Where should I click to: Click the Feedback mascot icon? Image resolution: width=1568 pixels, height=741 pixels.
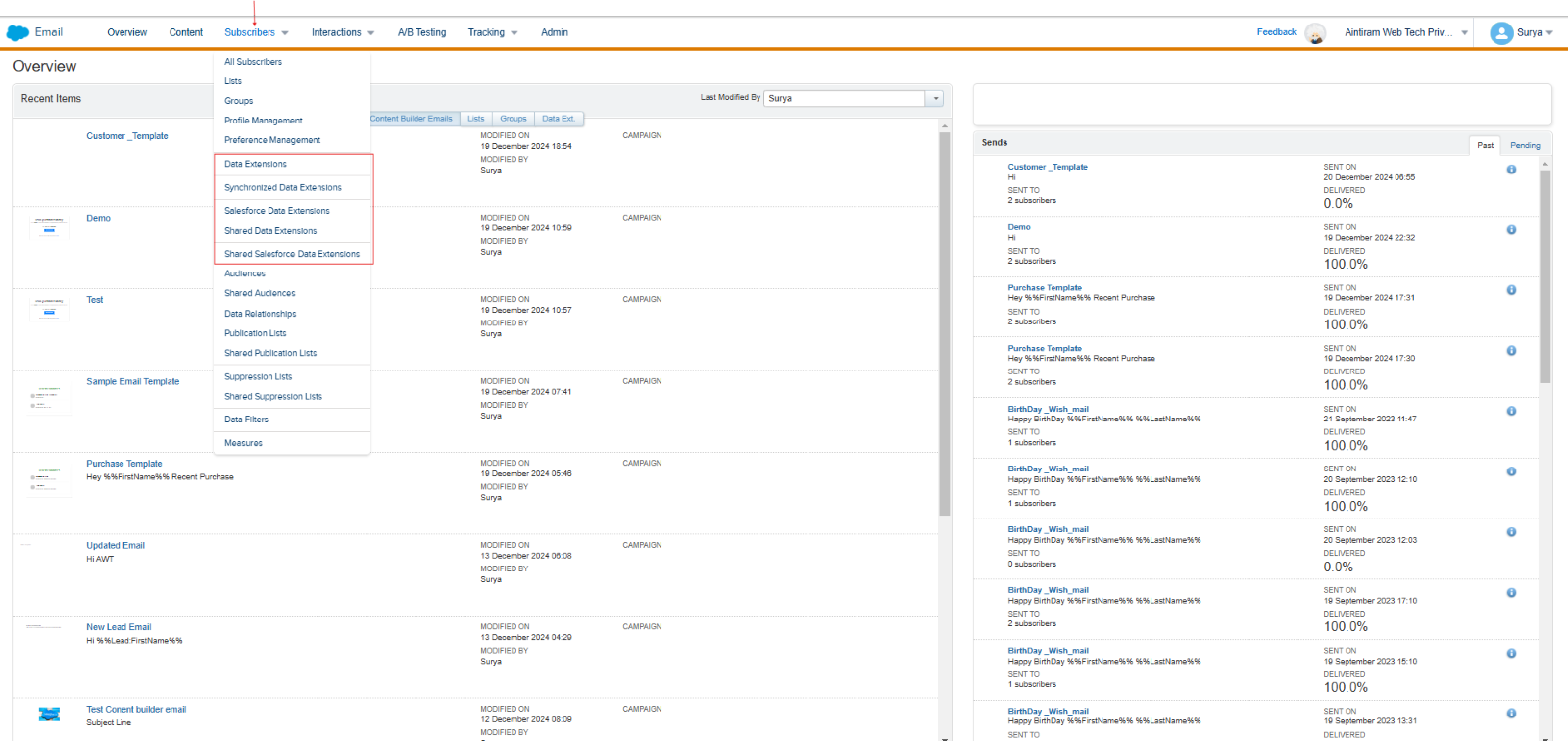coord(1315,34)
